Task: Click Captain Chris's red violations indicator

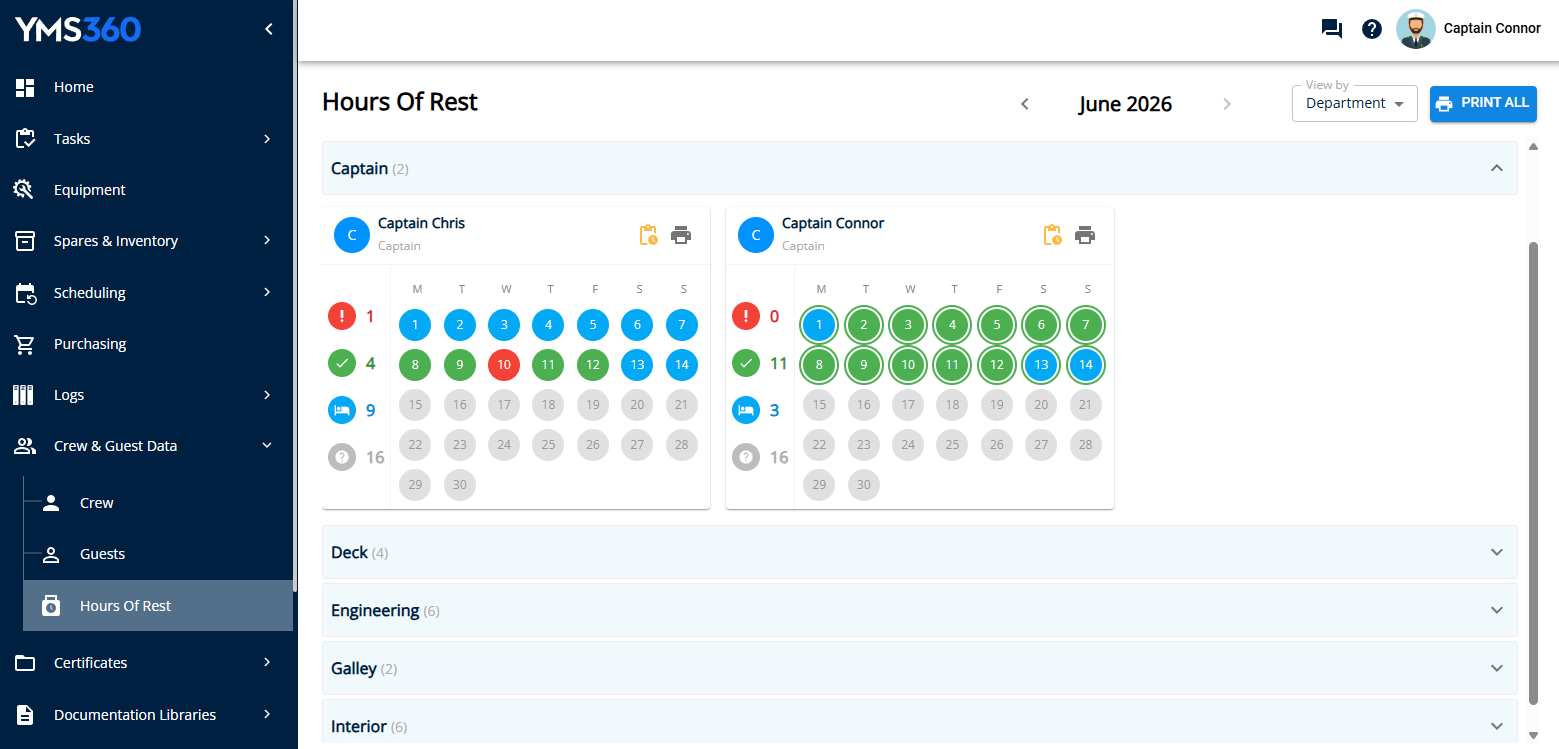Action: coord(342,317)
